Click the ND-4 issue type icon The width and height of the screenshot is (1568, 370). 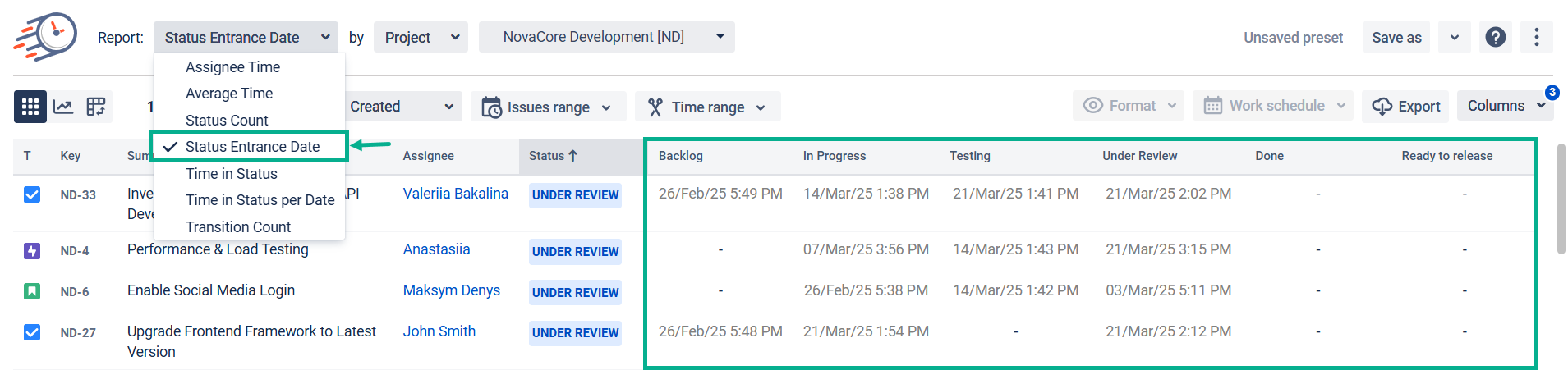[x=32, y=250]
